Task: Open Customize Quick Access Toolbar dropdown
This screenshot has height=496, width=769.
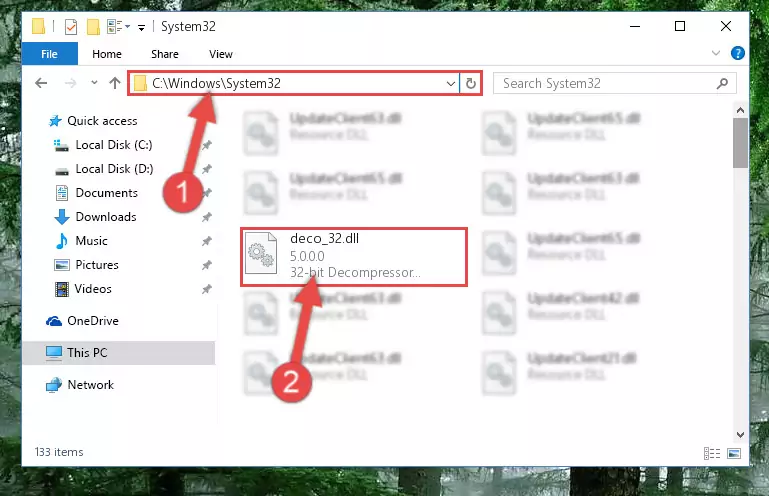Action: [141, 27]
